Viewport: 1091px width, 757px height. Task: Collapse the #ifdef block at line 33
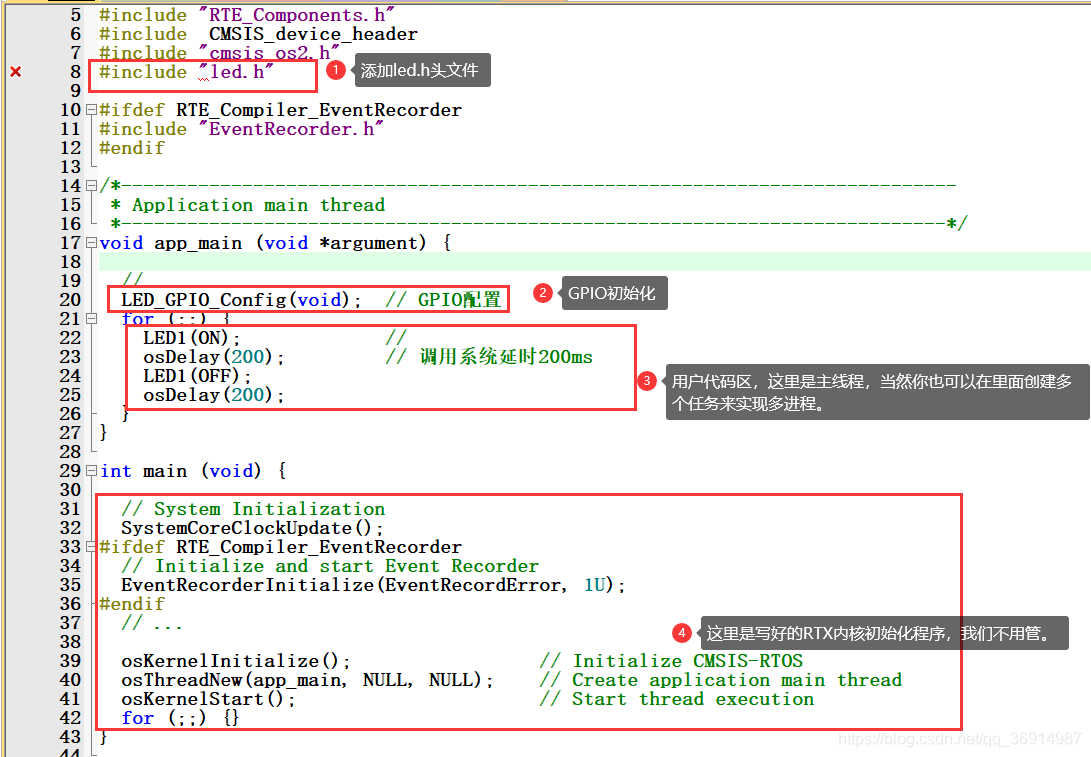[91, 547]
